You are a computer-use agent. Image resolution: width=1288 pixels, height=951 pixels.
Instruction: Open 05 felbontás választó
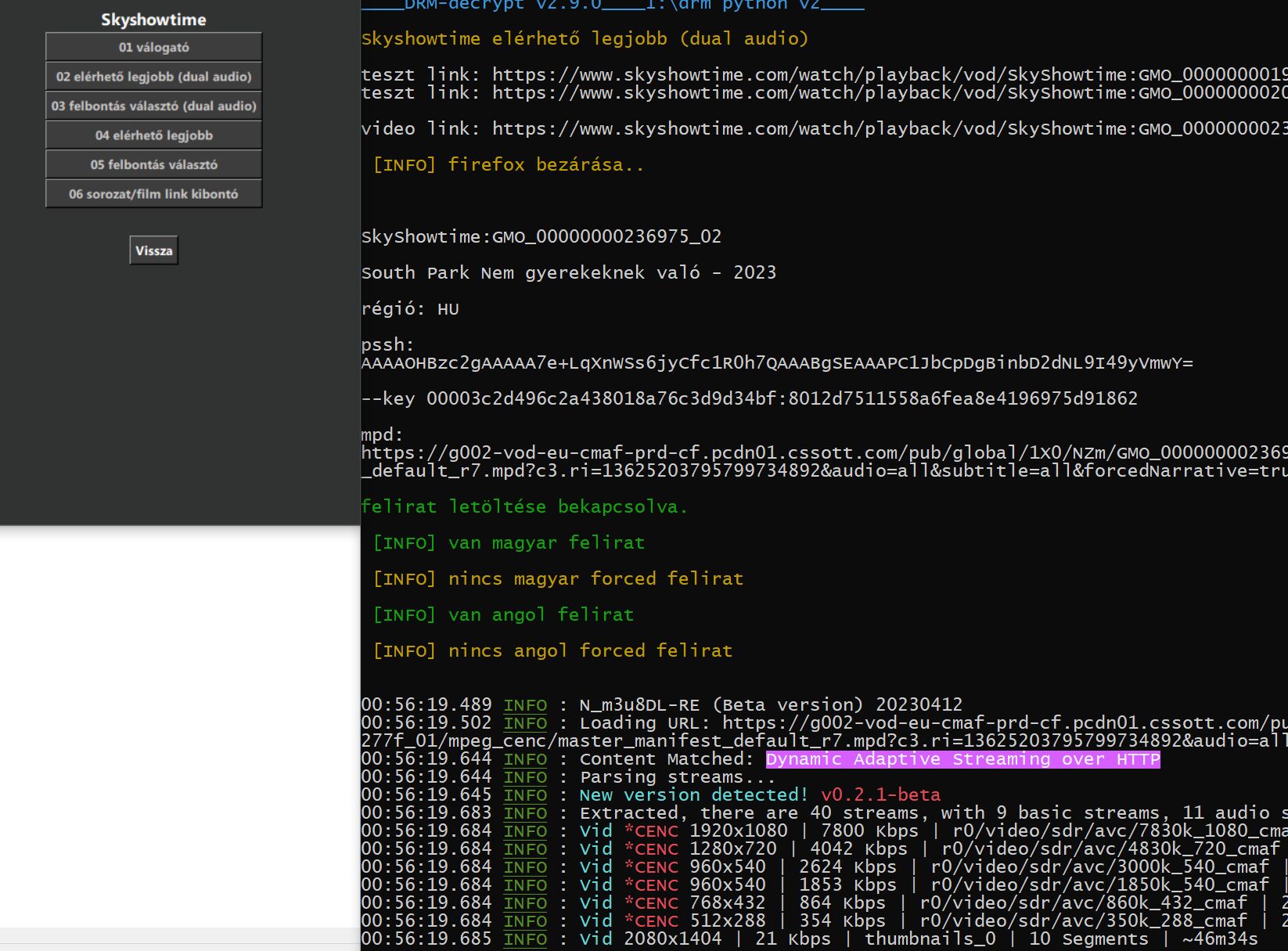tap(153, 164)
